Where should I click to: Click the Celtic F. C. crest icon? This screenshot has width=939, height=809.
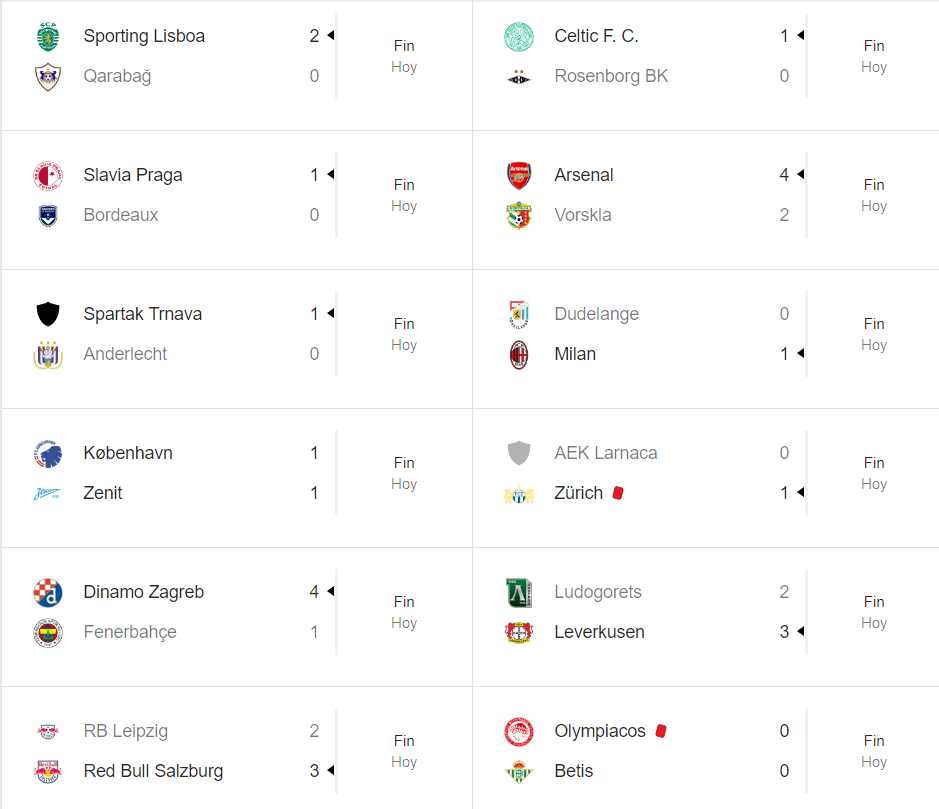519,37
